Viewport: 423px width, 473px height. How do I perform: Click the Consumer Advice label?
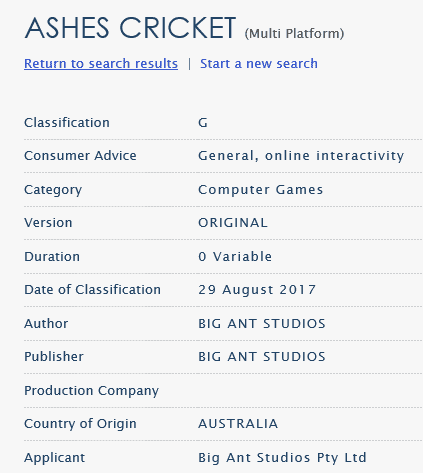80,155
